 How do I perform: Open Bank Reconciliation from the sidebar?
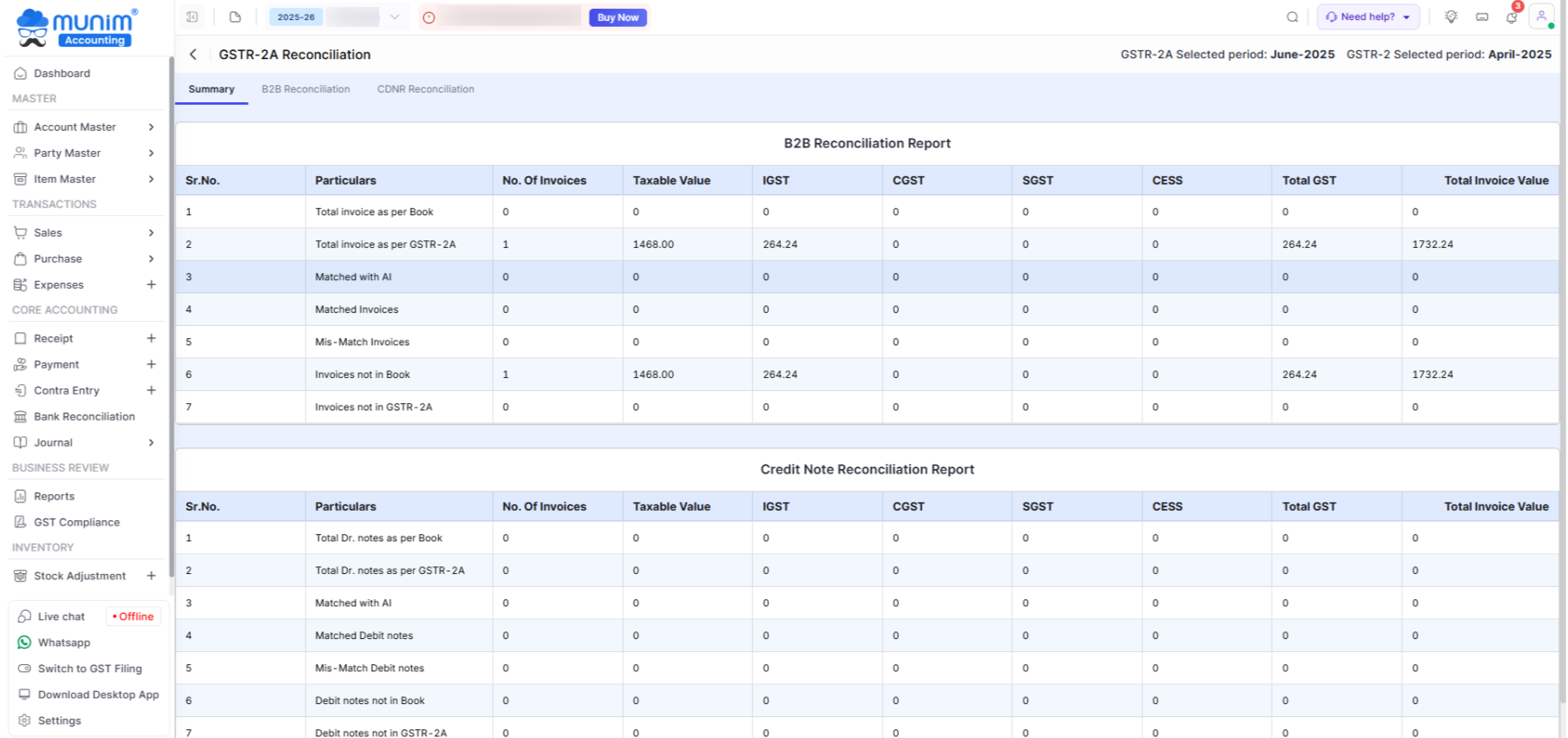point(84,416)
